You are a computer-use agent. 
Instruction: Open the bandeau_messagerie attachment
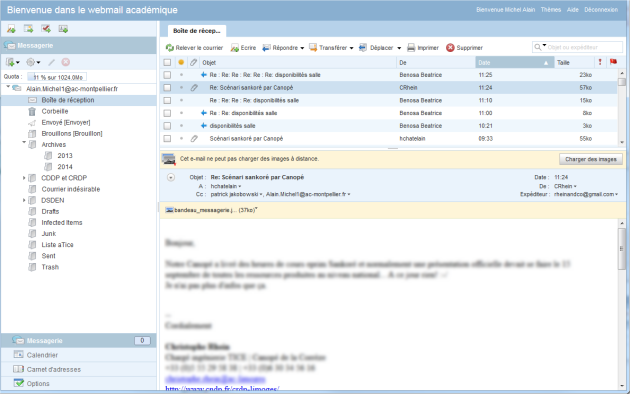point(211,210)
